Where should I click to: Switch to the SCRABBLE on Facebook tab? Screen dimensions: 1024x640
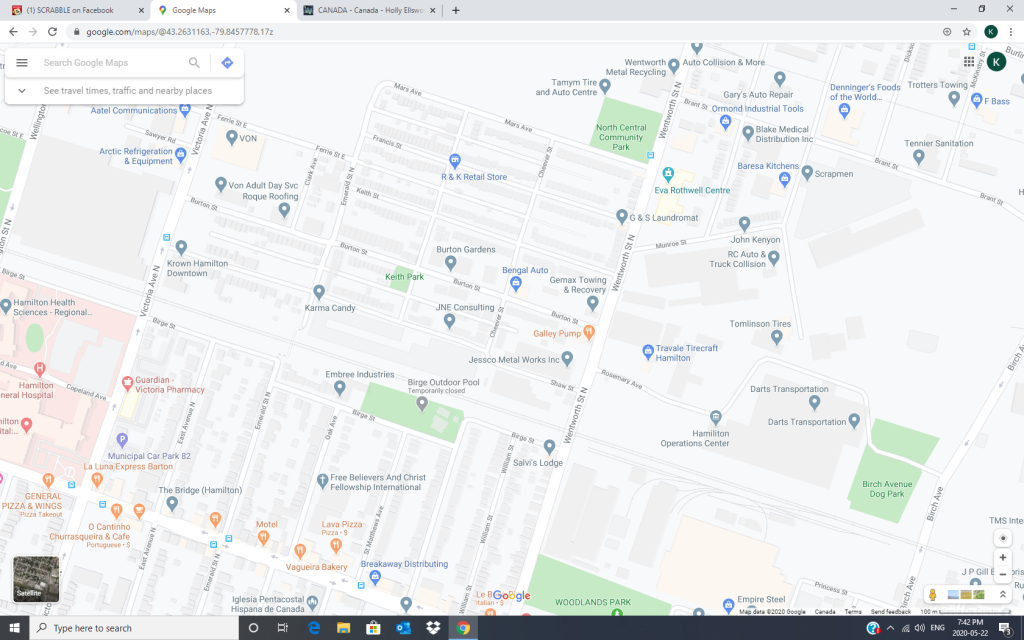pos(76,10)
